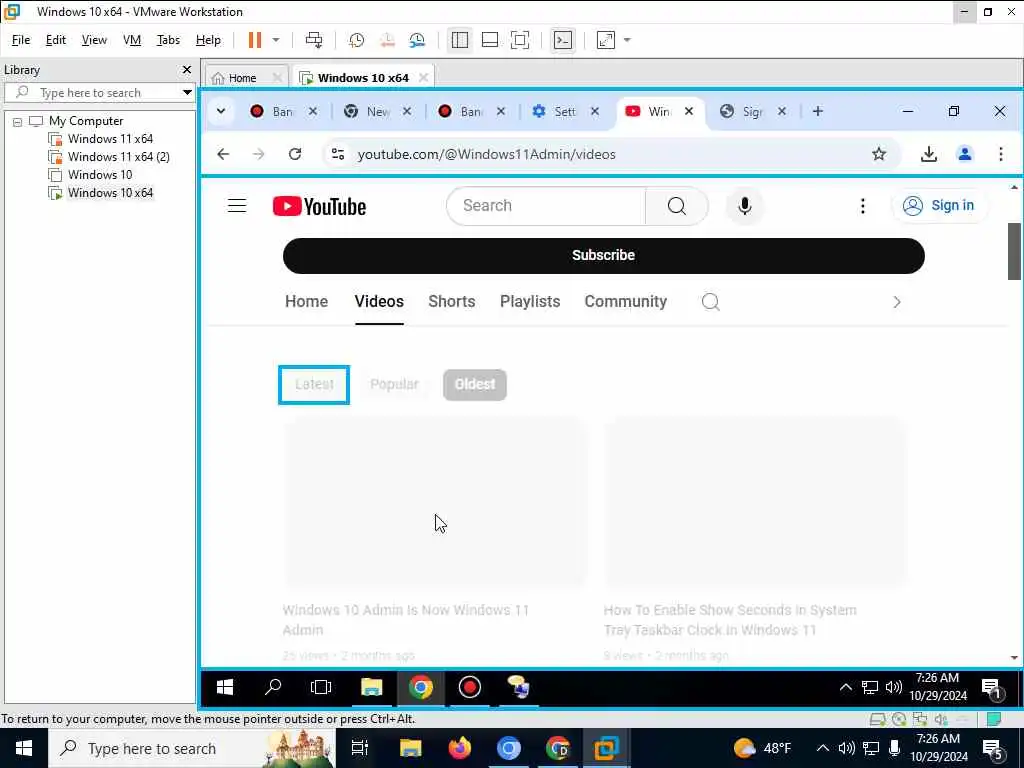Show hidden icons chevron in host system tray
Screen dimensions: 1024x768
point(823,748)
